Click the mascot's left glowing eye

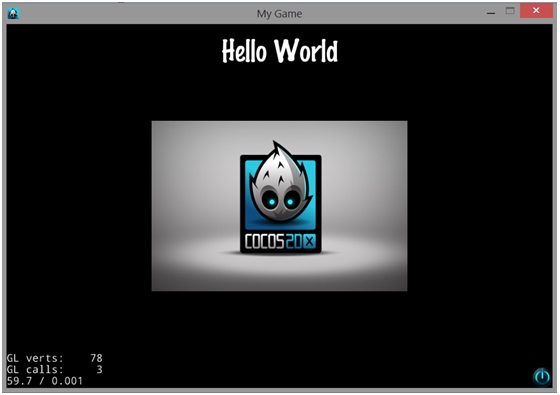(272, 202)
